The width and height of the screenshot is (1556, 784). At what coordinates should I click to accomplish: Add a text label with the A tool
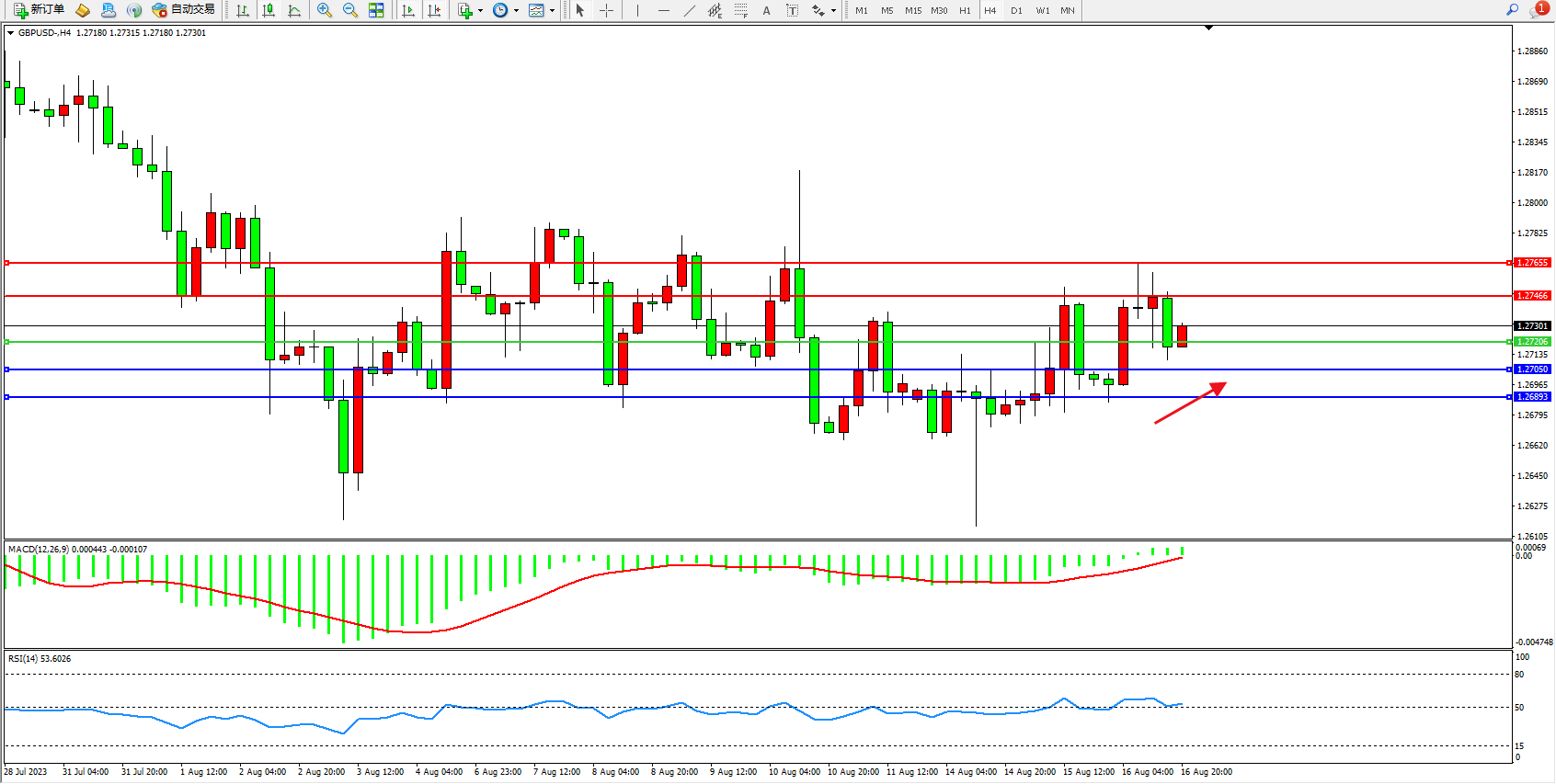click(x=766, y=10)
